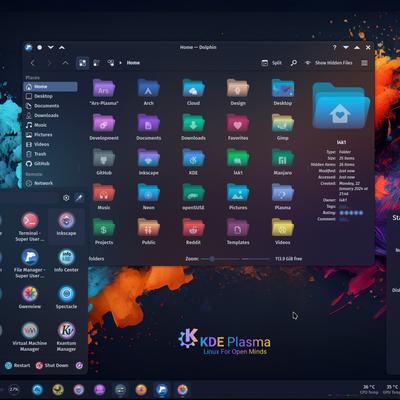Screen dimensions: 400x400
Task: Click the titlebar help question mark
Action: [x=335, y=47]
